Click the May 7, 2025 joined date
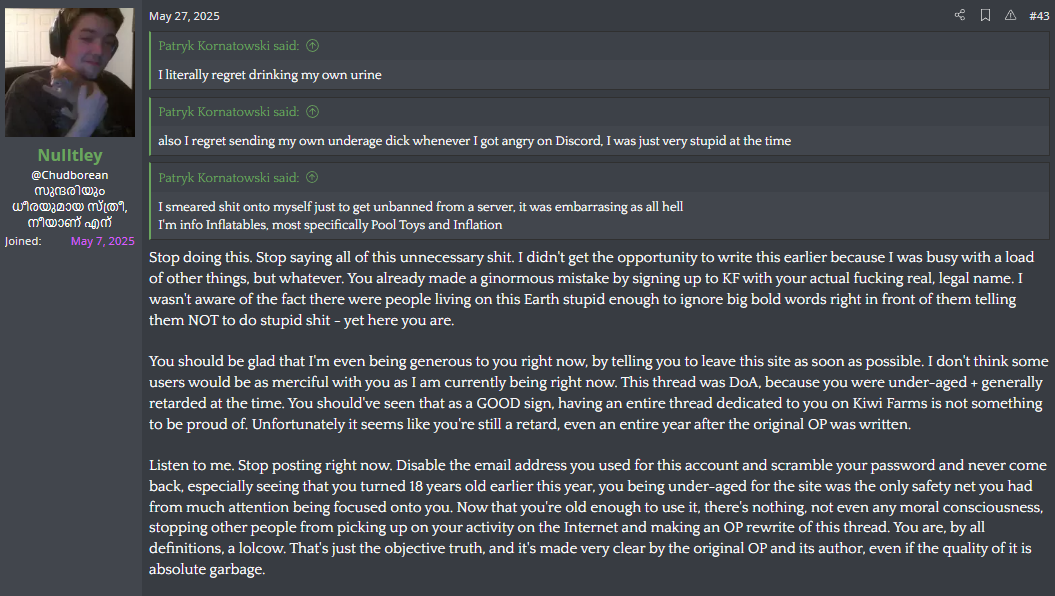The width and height of the screenshot is (1055, 596). 102,241
